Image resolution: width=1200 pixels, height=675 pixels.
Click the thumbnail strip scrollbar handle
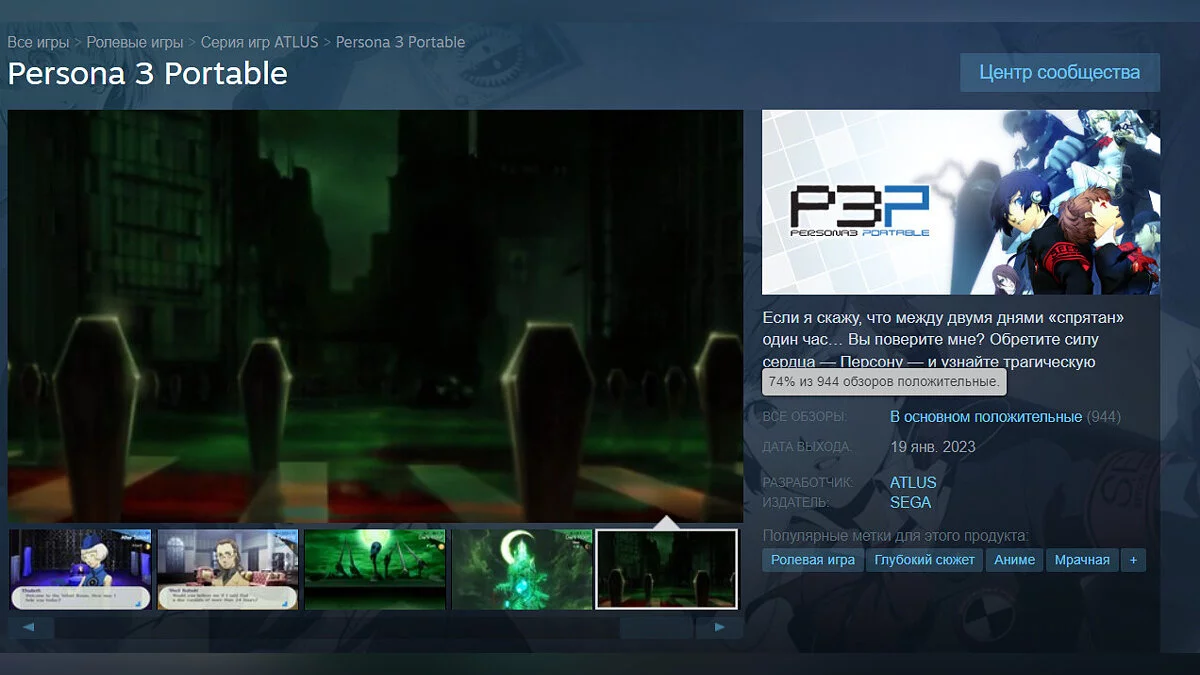click(x=656, y=628)
